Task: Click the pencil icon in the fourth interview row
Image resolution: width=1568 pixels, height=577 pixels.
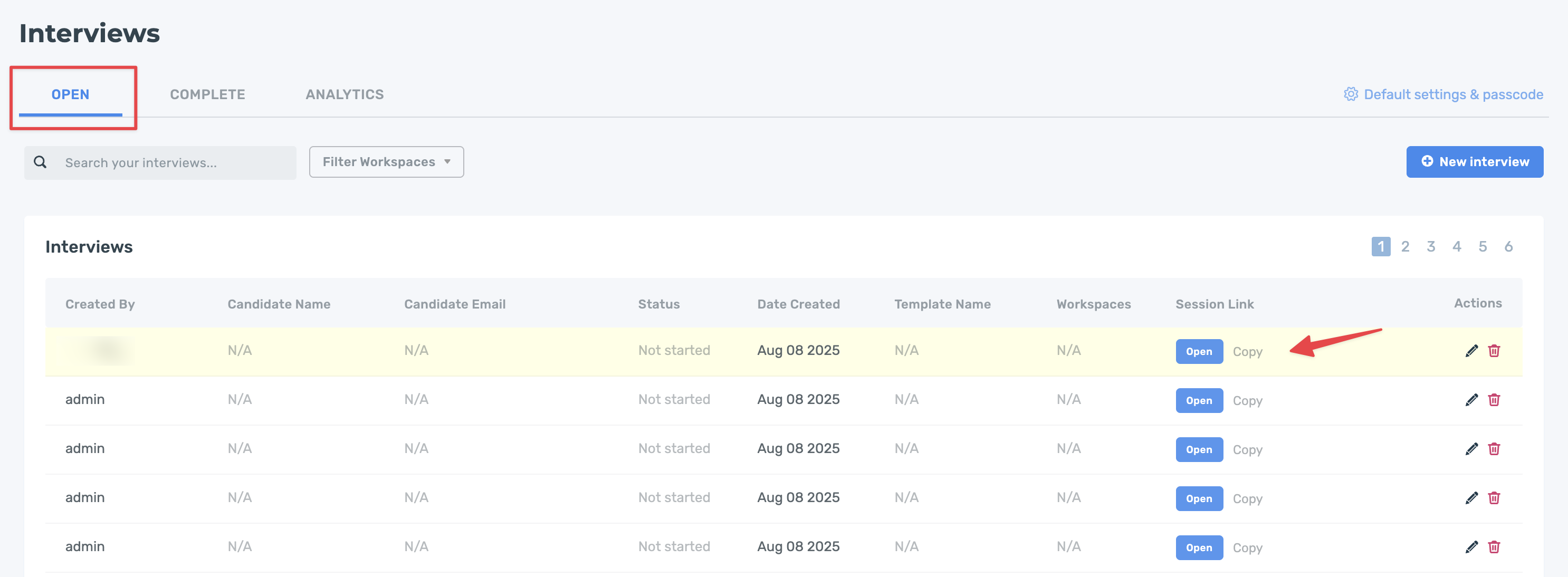Action: [1471, 498]
